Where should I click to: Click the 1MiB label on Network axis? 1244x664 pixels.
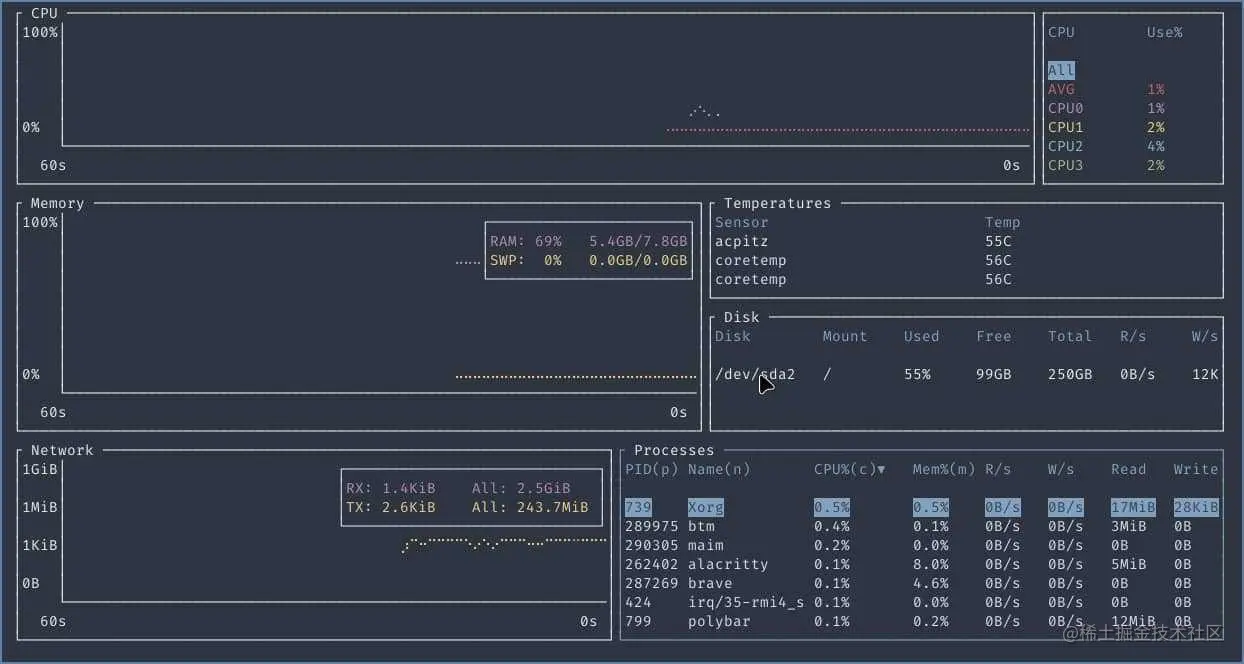(x=40, y=507)
